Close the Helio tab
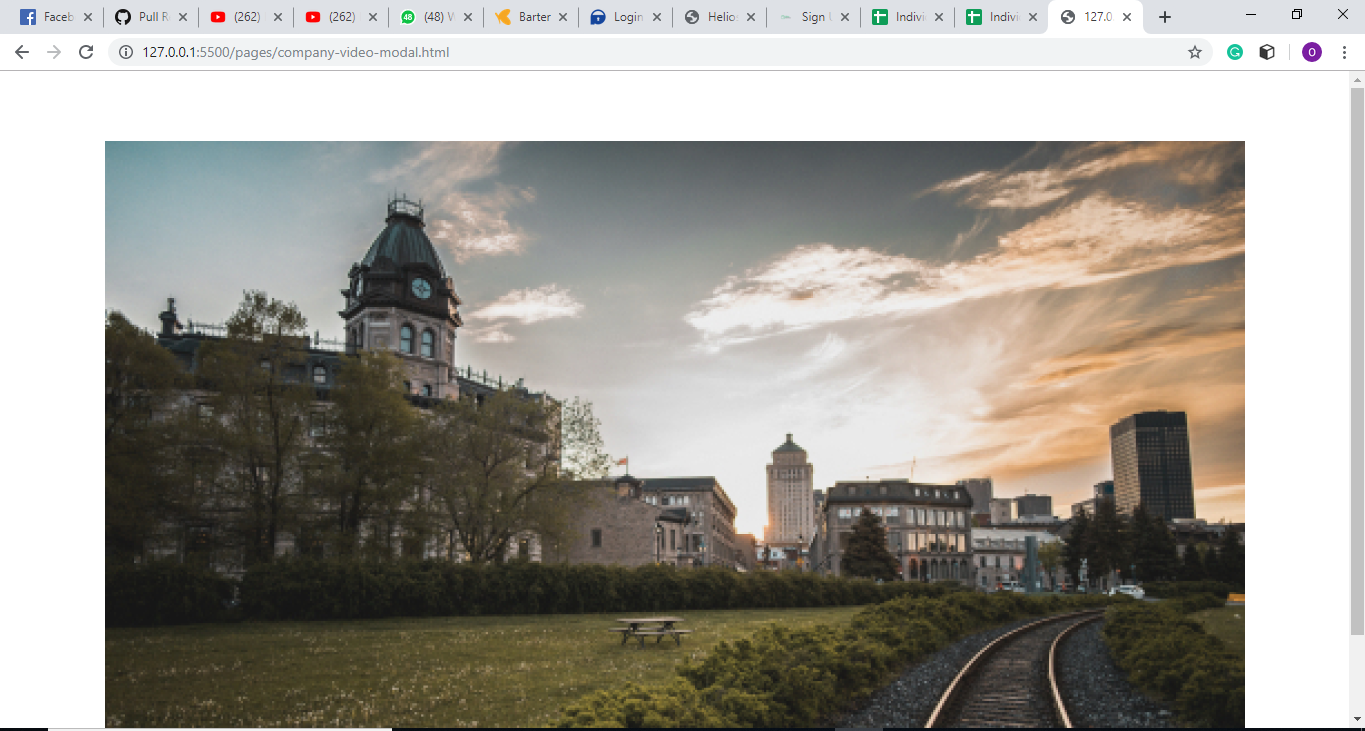Viewport: 1365px width, 731px height. click(x=752, y=17)
